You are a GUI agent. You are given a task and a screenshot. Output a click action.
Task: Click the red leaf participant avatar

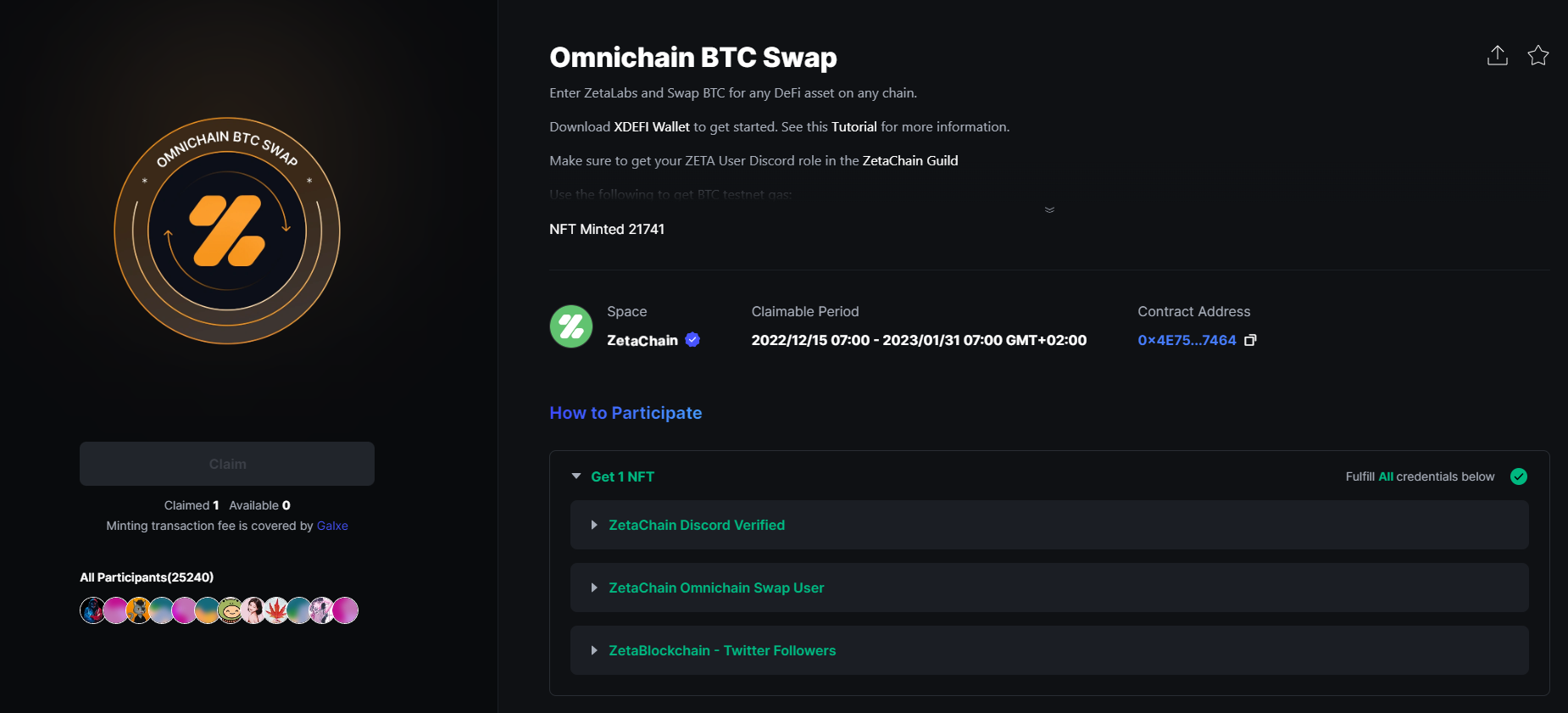tap(276, 610)
